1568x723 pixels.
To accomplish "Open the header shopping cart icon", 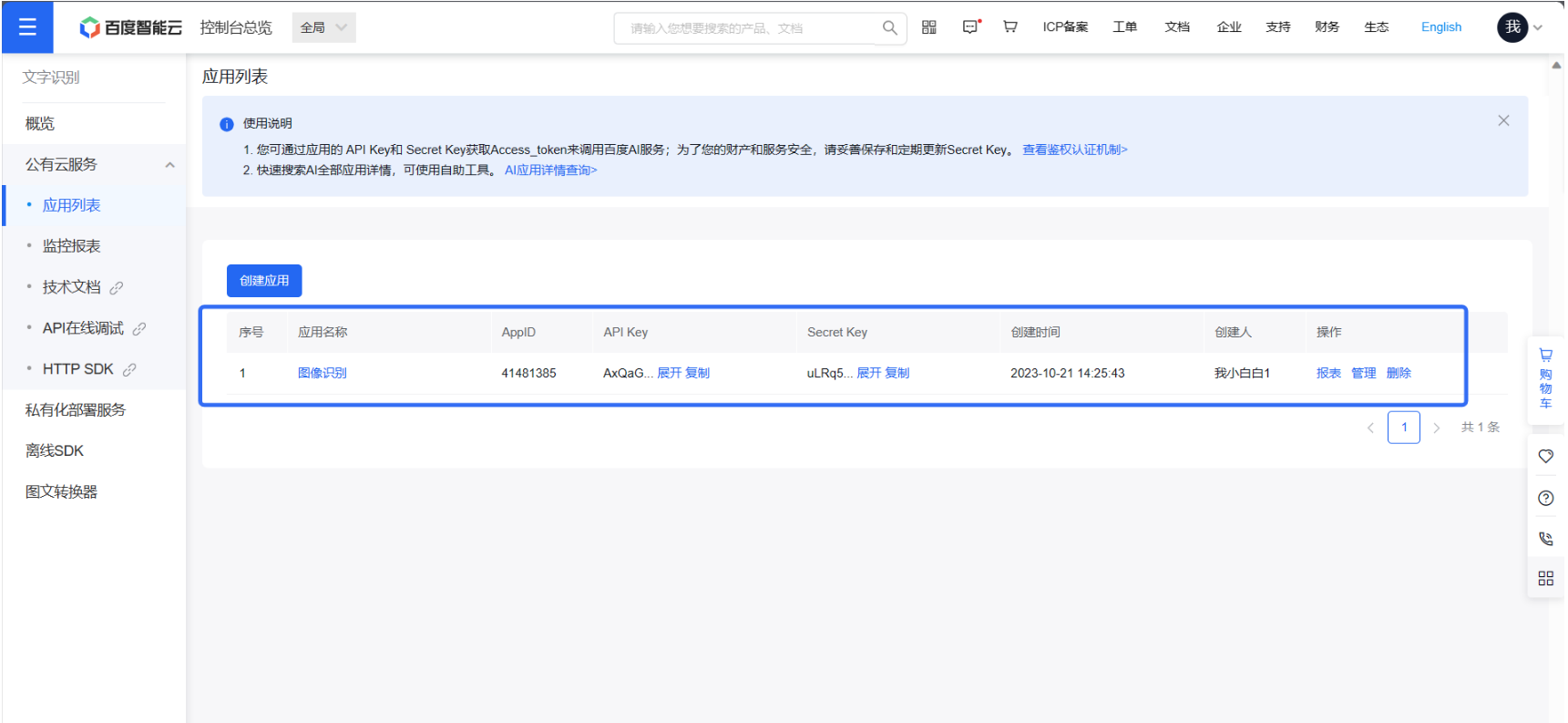I will (x=1010, y=27).
